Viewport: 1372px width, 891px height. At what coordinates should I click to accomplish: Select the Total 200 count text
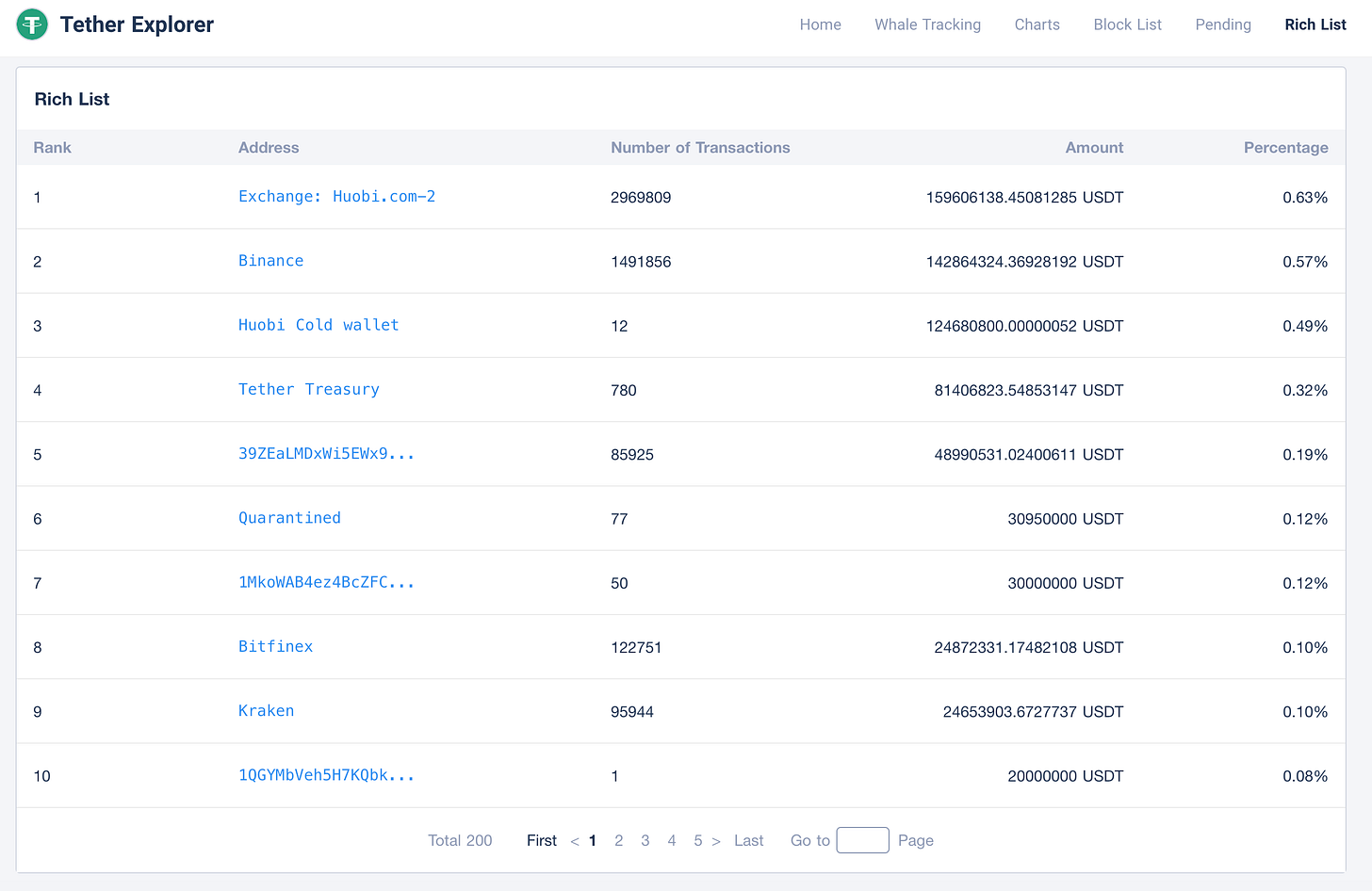(x=460, y=840)
